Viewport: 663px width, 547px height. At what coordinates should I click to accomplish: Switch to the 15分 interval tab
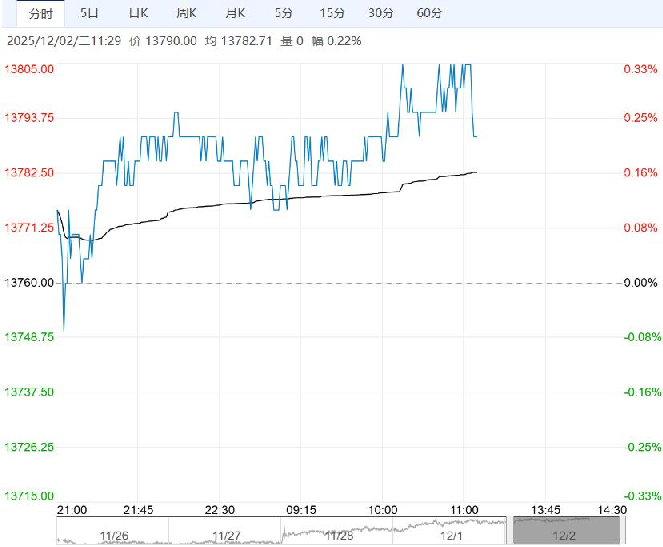331,13
